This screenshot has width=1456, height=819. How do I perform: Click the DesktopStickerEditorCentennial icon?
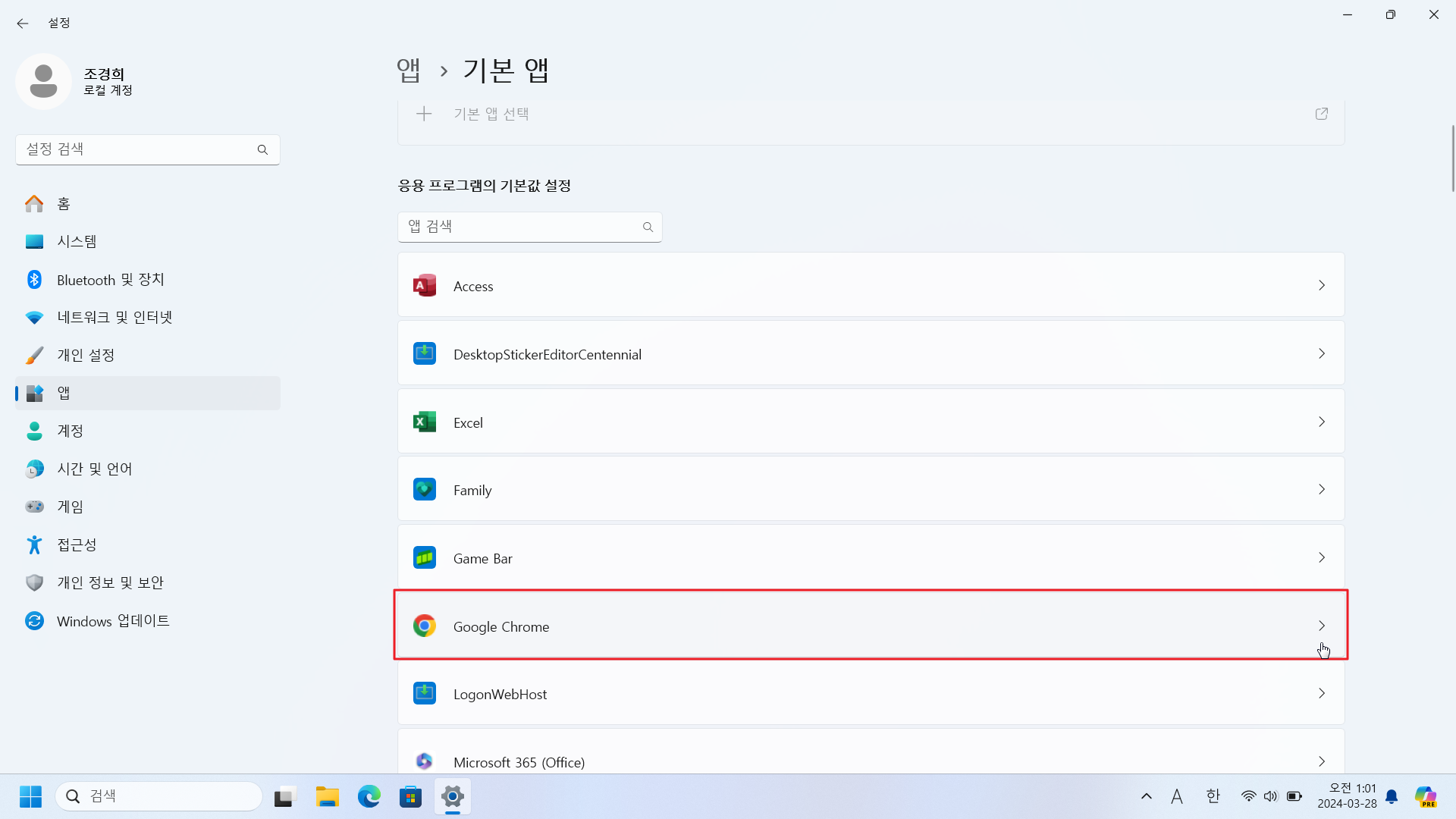click(x=425, y=353)
